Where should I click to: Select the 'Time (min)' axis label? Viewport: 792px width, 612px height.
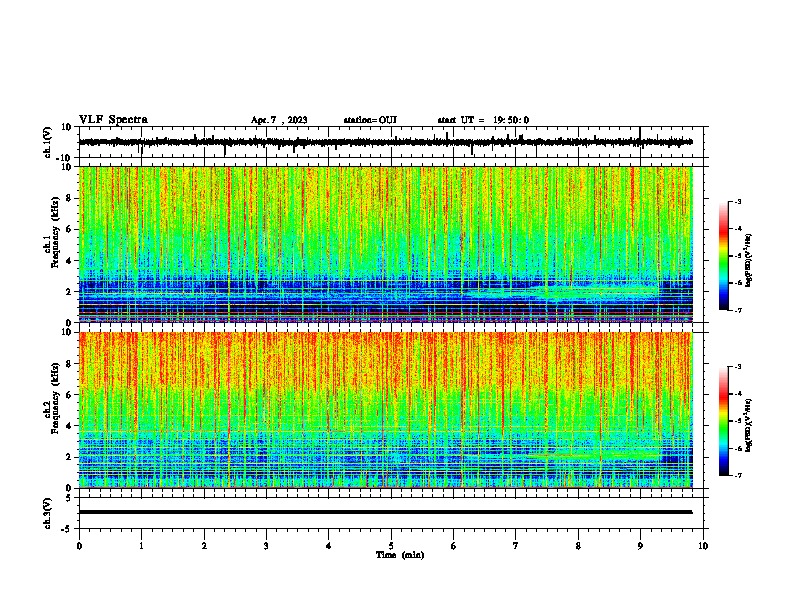click(x=400, y=555)
